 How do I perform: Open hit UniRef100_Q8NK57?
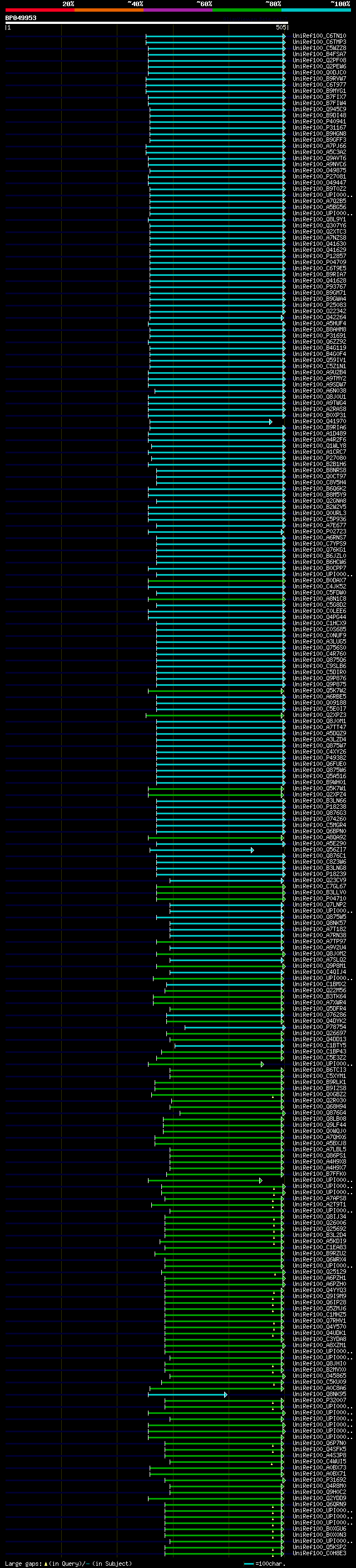(319, 923)
